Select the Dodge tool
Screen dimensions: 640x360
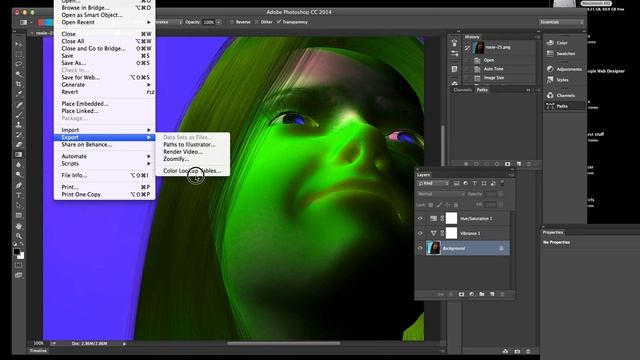19,175
